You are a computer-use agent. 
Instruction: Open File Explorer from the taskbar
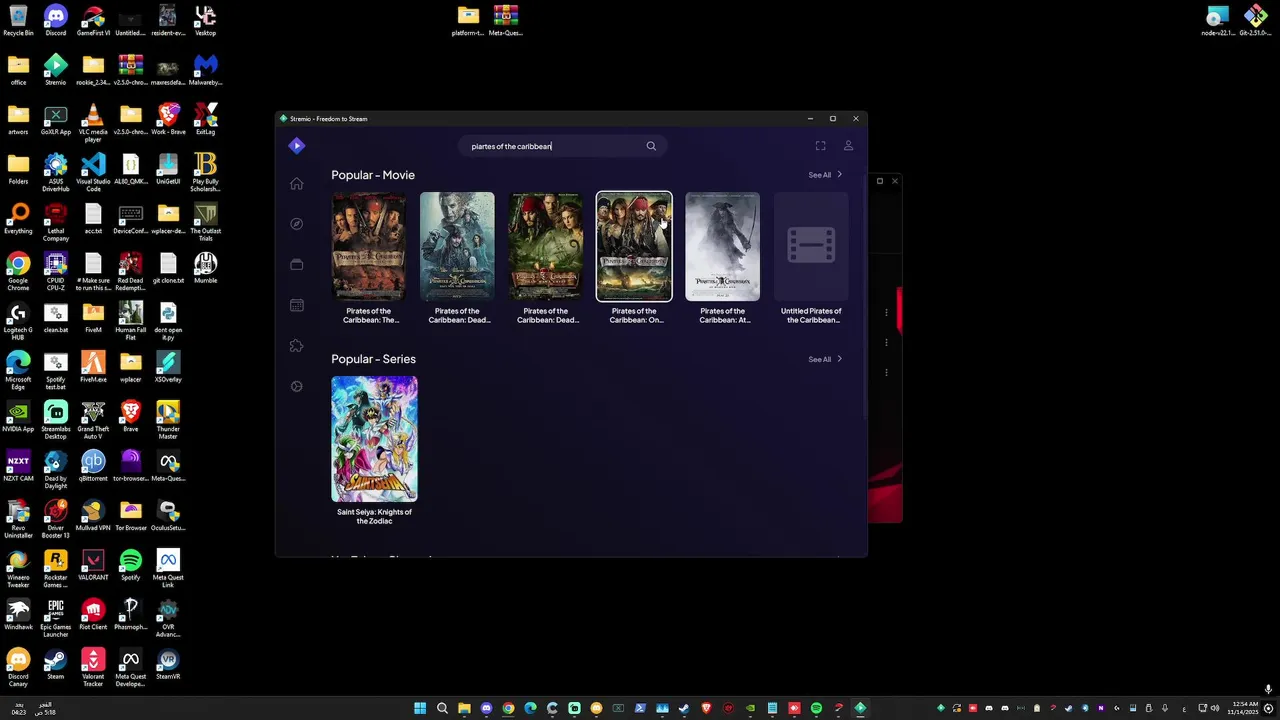point(464,708)
